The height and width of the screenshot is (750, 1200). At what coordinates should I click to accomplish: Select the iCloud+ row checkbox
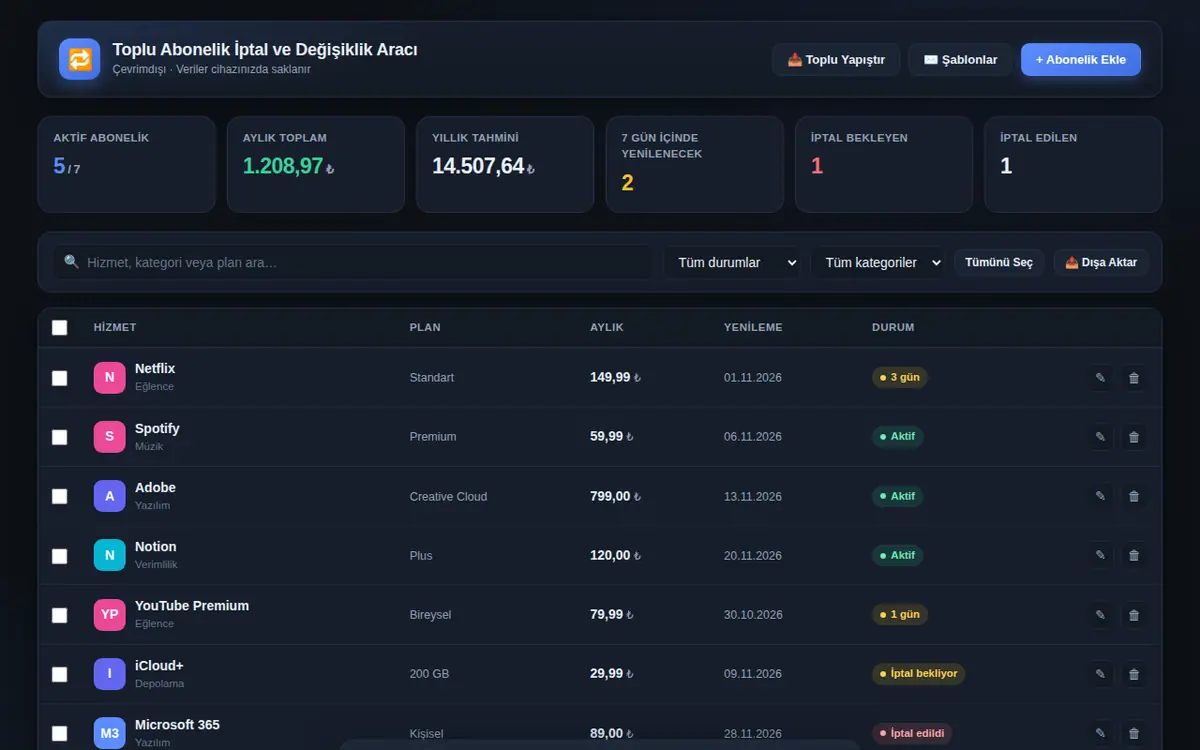point(60,674)
